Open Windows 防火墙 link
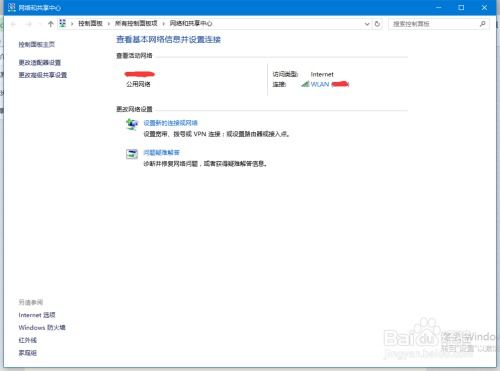Image resolution: width=500 pixels, height=371 pixels. point(42,327)
